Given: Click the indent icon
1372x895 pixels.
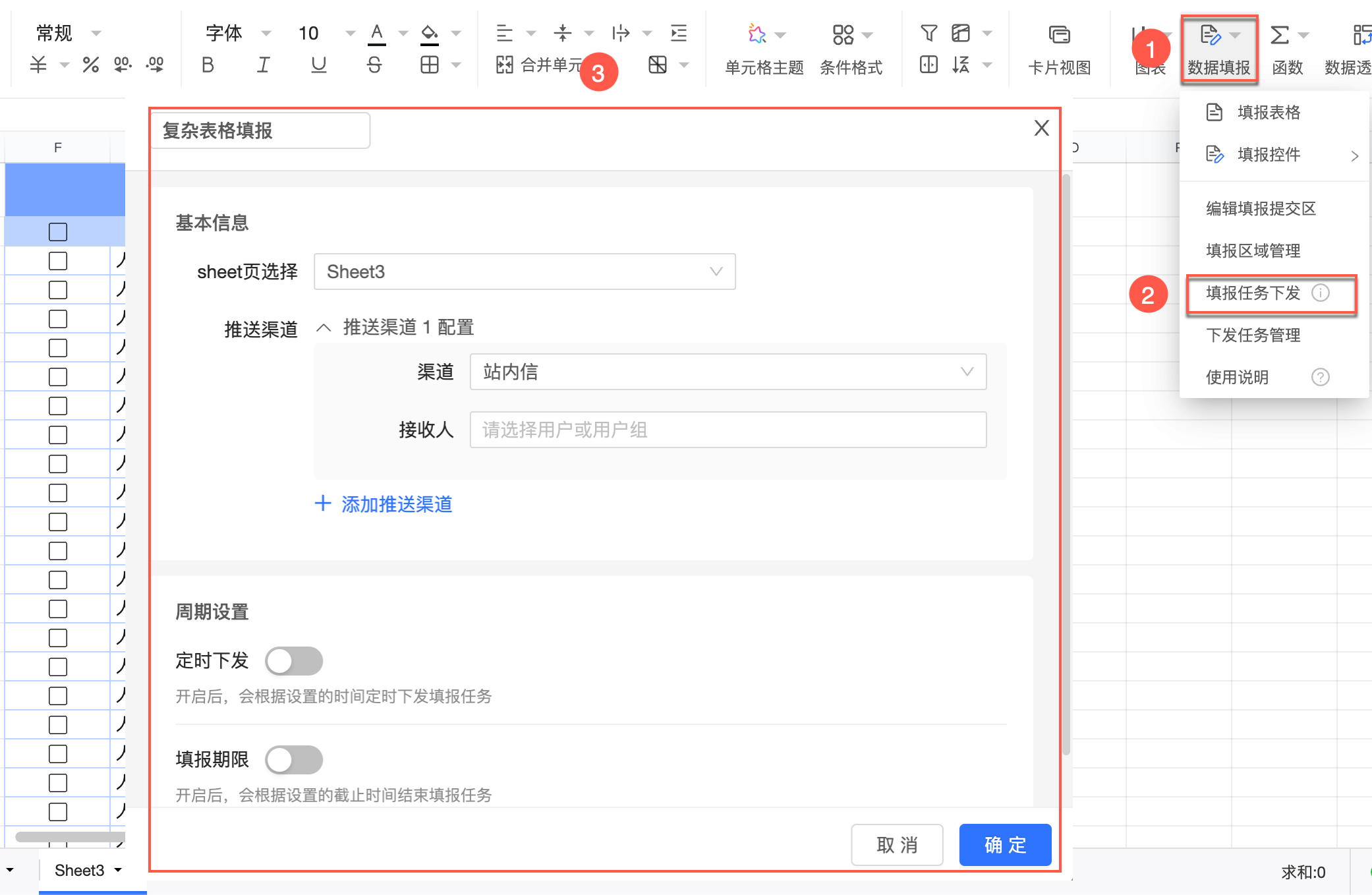Looking at the screenshot, I should tap(679, 33).
